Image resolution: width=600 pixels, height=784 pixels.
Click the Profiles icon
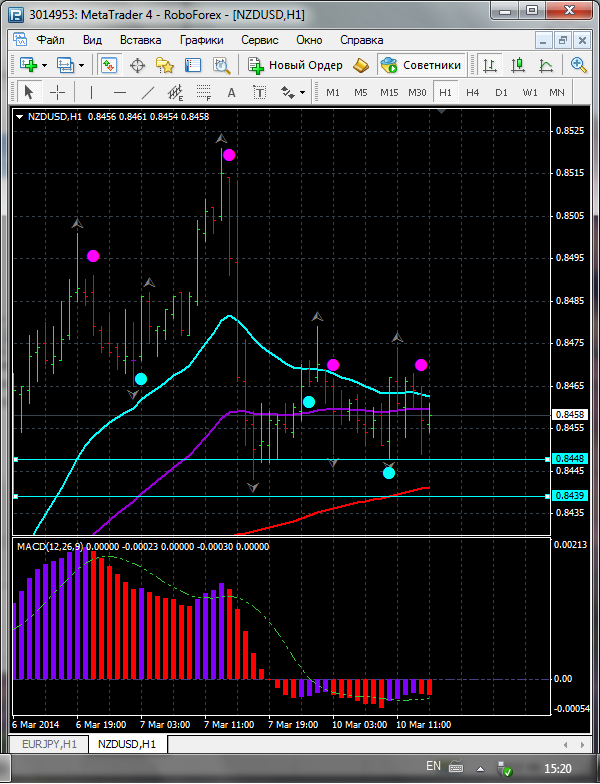tap(66, 65)
